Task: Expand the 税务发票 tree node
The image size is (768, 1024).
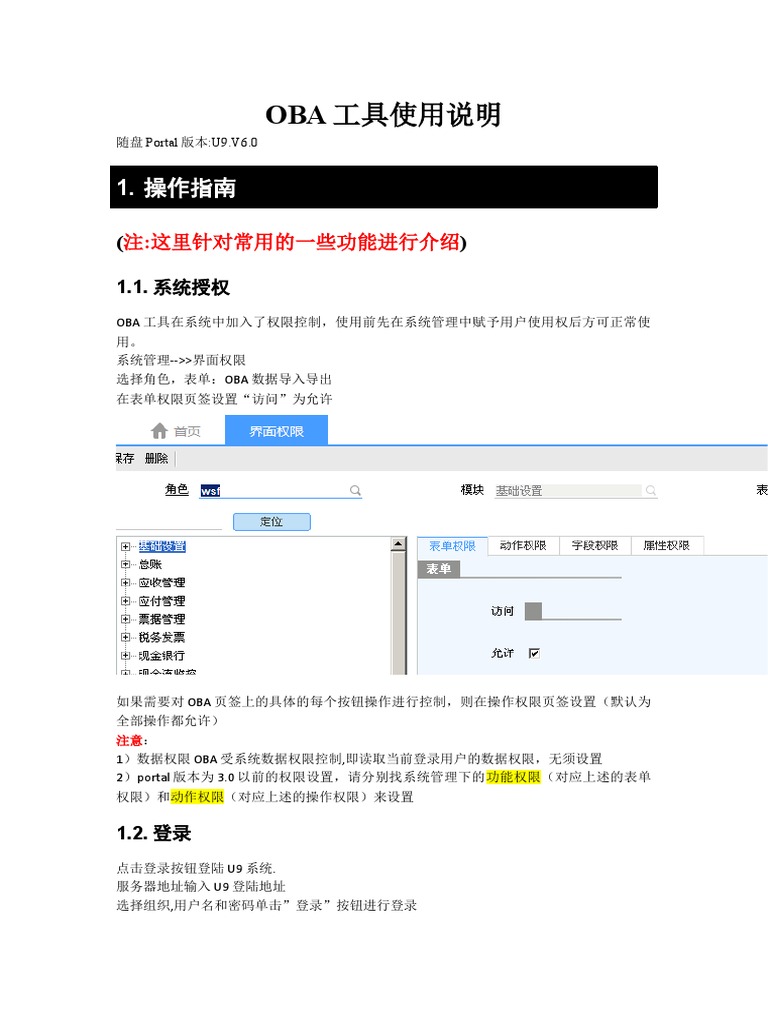Action: (125, 637)
